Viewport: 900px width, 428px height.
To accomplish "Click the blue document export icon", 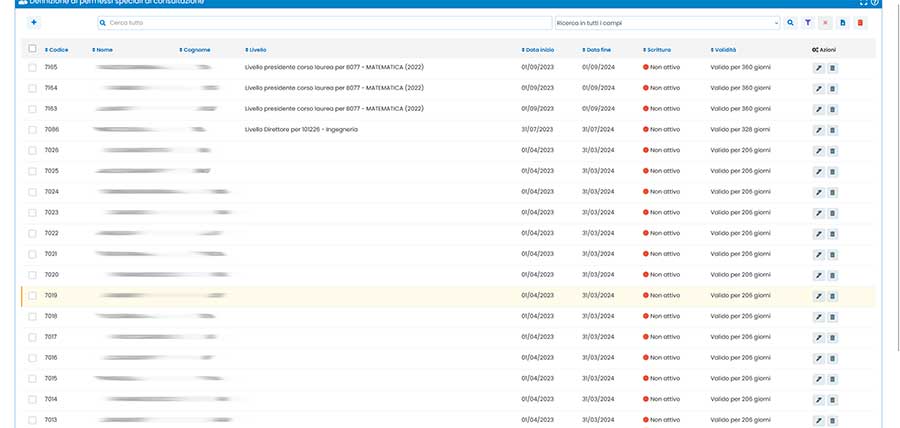I will point(842,21).
